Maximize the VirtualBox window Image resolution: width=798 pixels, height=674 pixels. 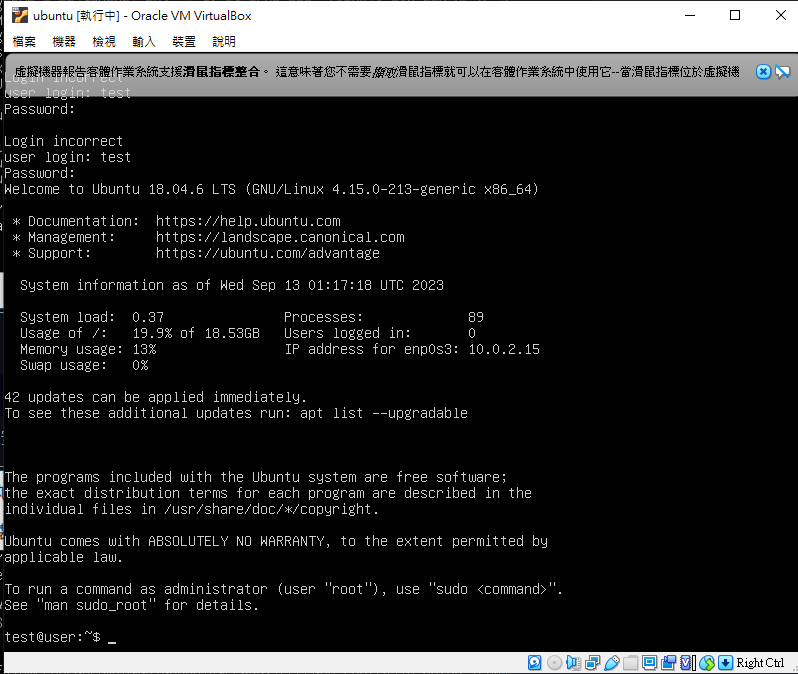click(x=735, y=15)
